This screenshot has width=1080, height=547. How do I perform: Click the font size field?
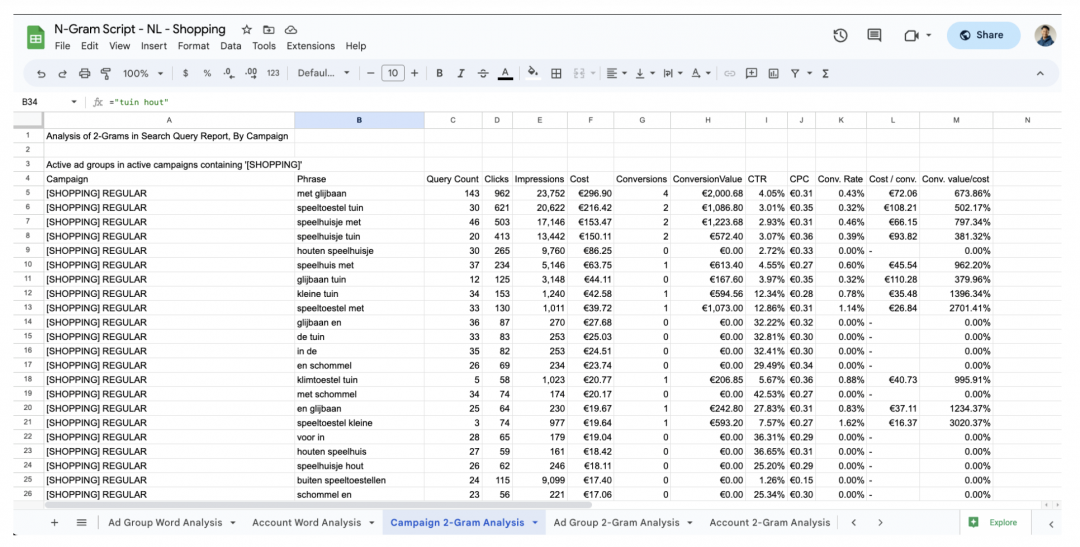pos(393,74)
